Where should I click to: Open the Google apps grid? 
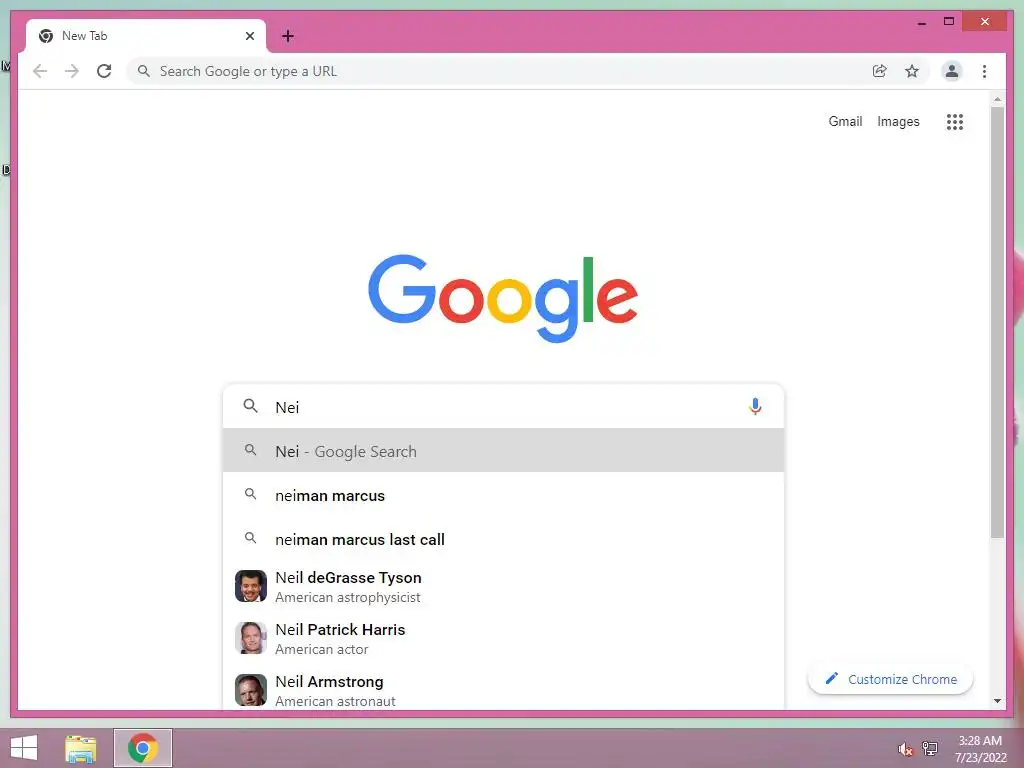955,121
